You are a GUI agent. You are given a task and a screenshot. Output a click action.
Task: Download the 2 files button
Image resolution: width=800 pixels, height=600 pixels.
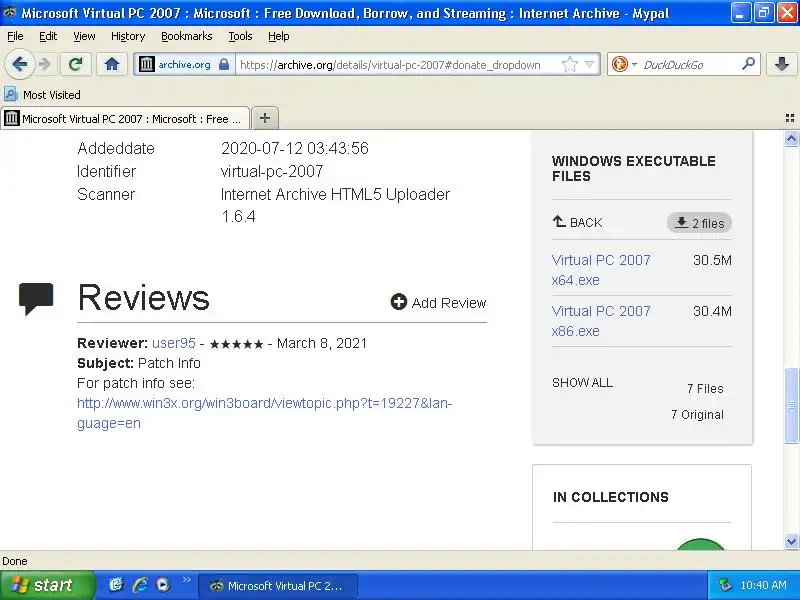[x=699, y=223]
